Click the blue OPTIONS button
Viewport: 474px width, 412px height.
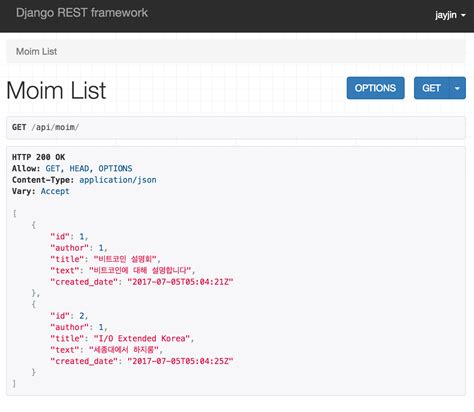[x=375, y=88]
